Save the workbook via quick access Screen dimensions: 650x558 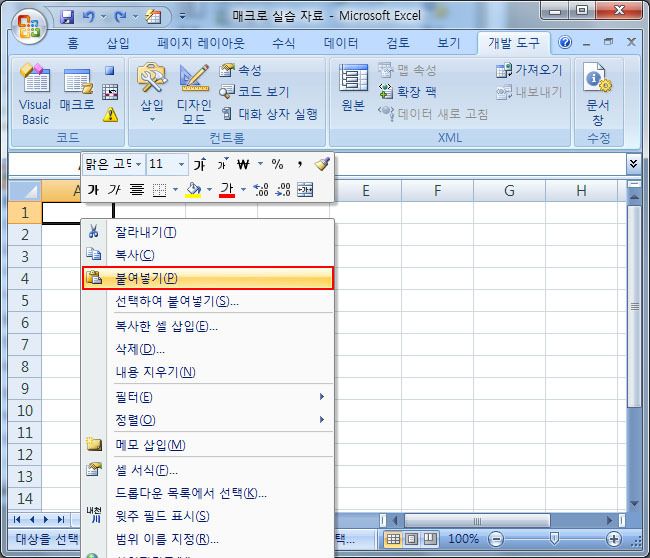point(67,17)
